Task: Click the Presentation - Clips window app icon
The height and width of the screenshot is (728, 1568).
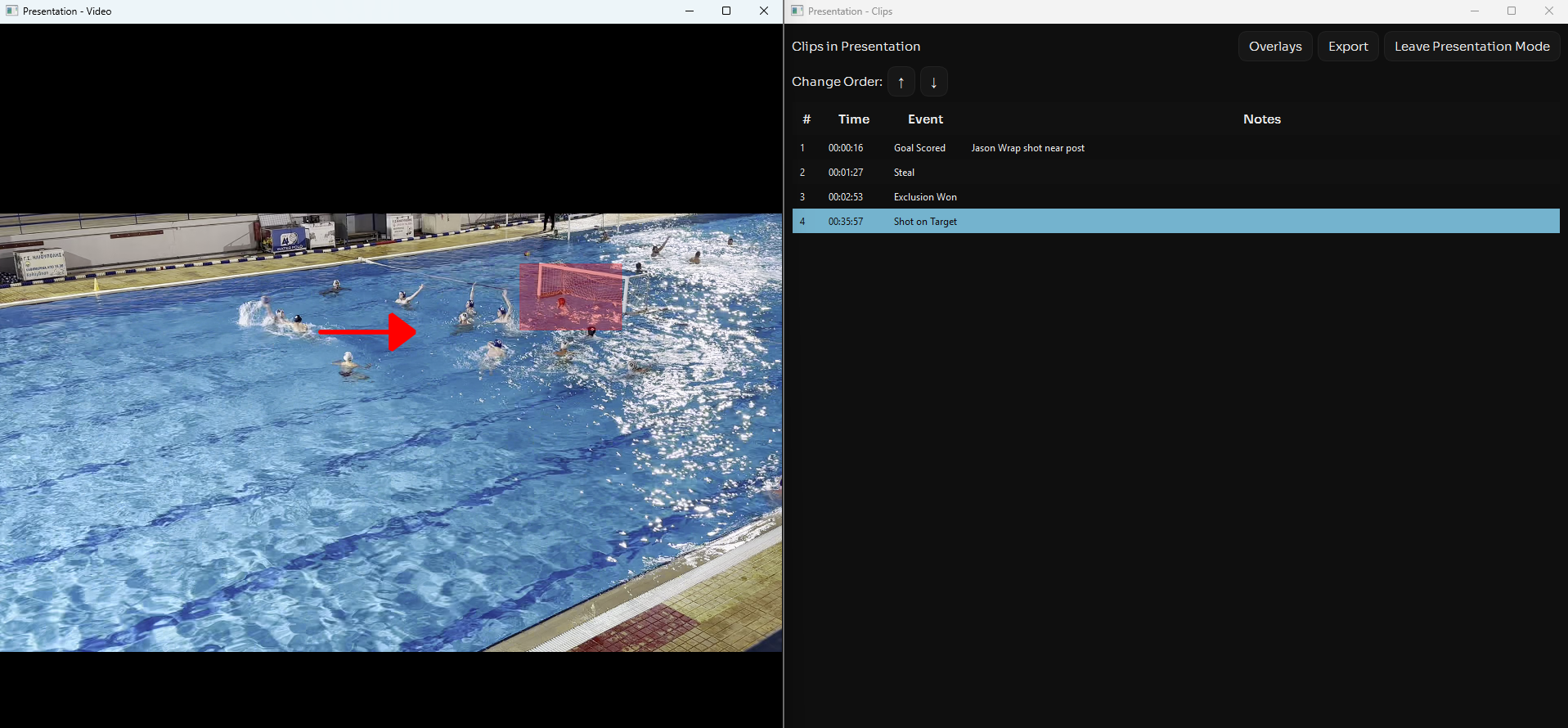Action: [797, 11]
